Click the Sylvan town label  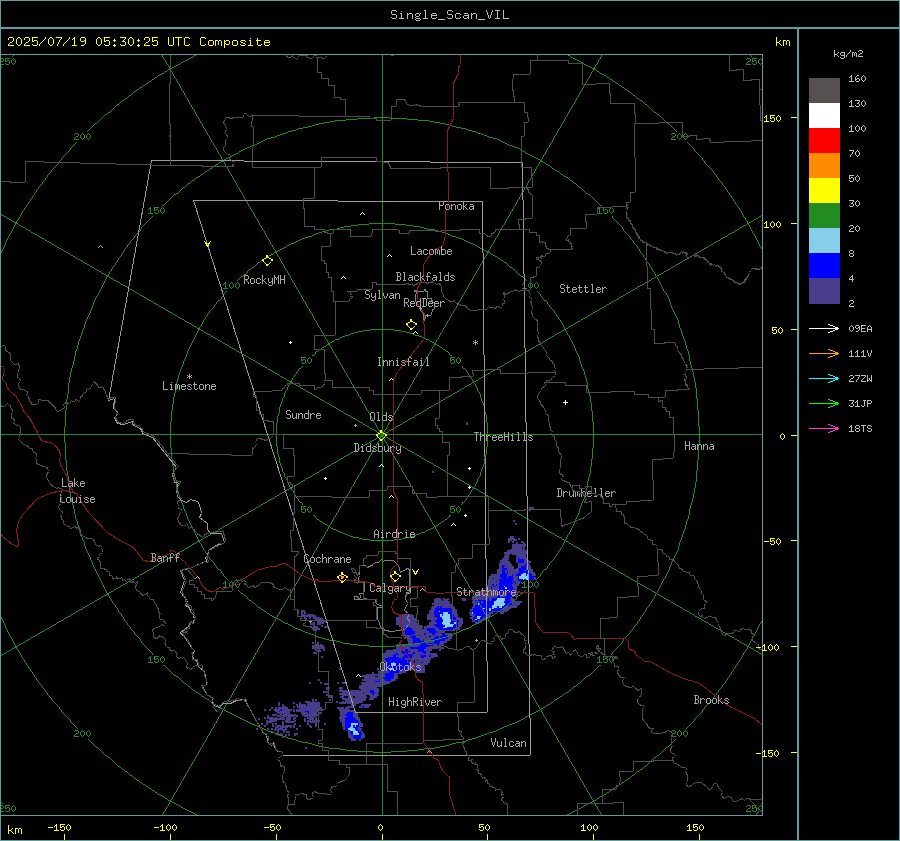pyautogui.click(x=382, y=295)
